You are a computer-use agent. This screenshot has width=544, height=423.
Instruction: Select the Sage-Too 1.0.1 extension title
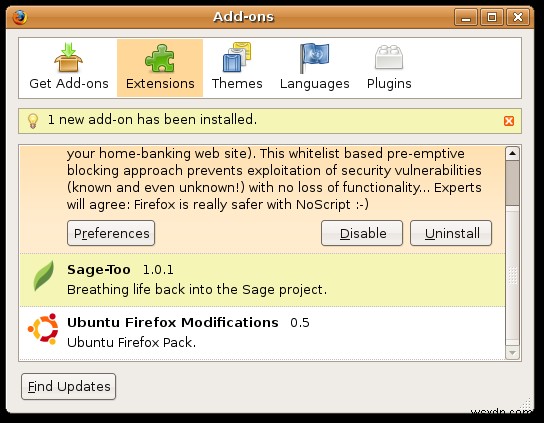click(120, 270)
